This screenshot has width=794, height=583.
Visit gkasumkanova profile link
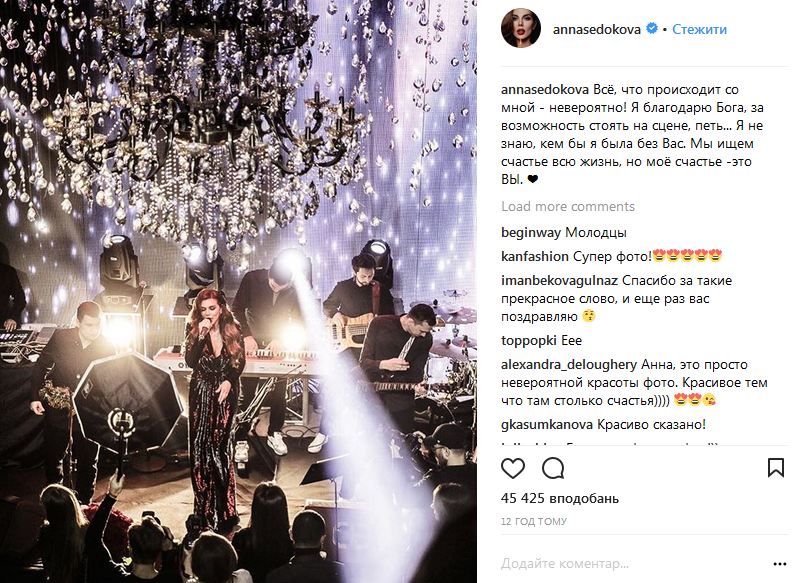click(x=546, y=424)
